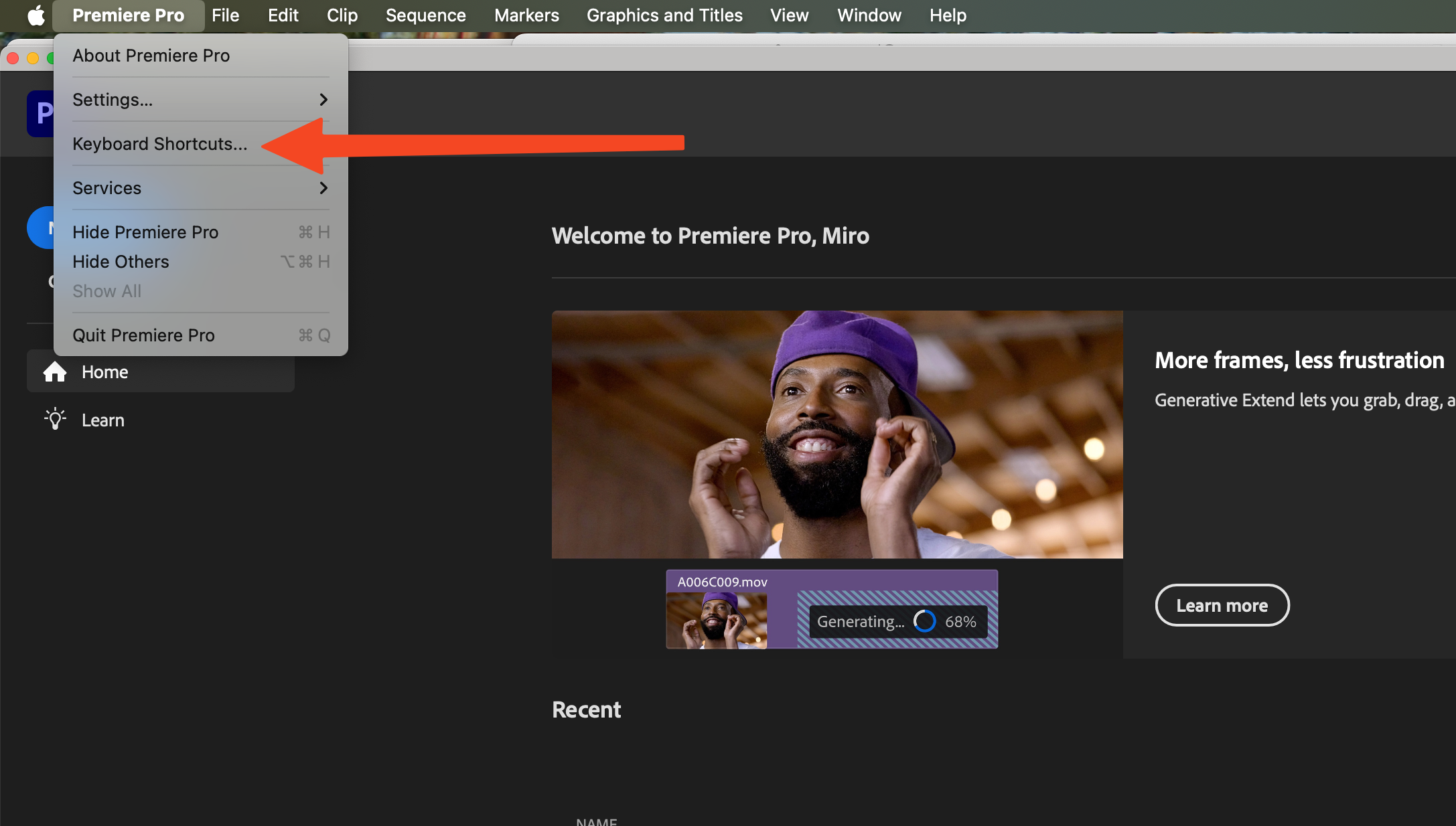The width and height of the screenshot is (1456, 826).
Task: Open the Graphics and Titles menu
Action: point(664,15)
